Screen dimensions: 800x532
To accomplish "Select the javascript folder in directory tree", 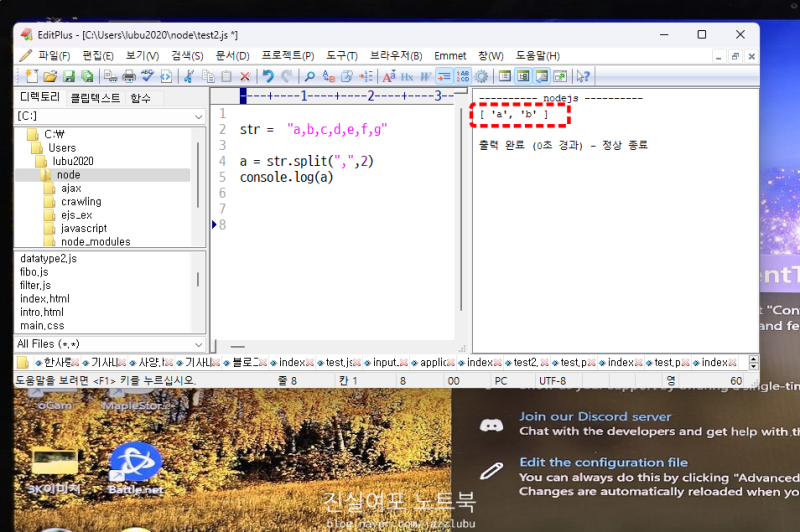I will (x=84, y=229).
